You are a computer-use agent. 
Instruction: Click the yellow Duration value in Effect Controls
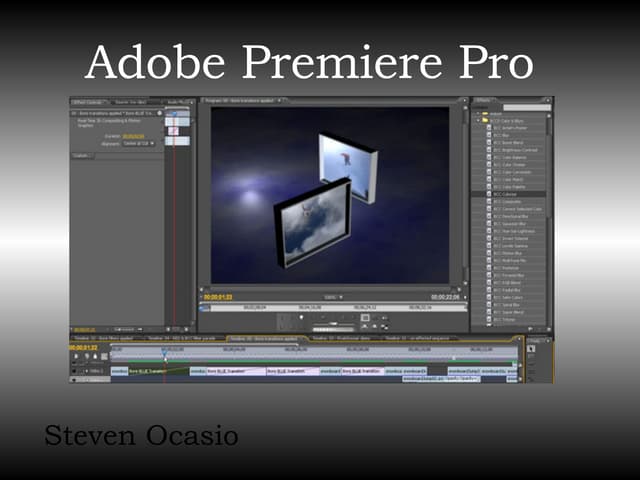pos(132,135)
